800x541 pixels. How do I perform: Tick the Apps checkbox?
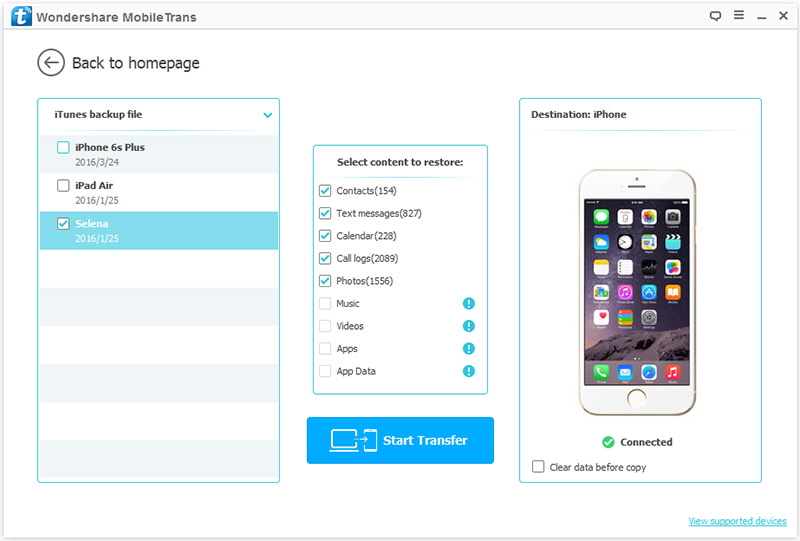[x=325, y=349]
